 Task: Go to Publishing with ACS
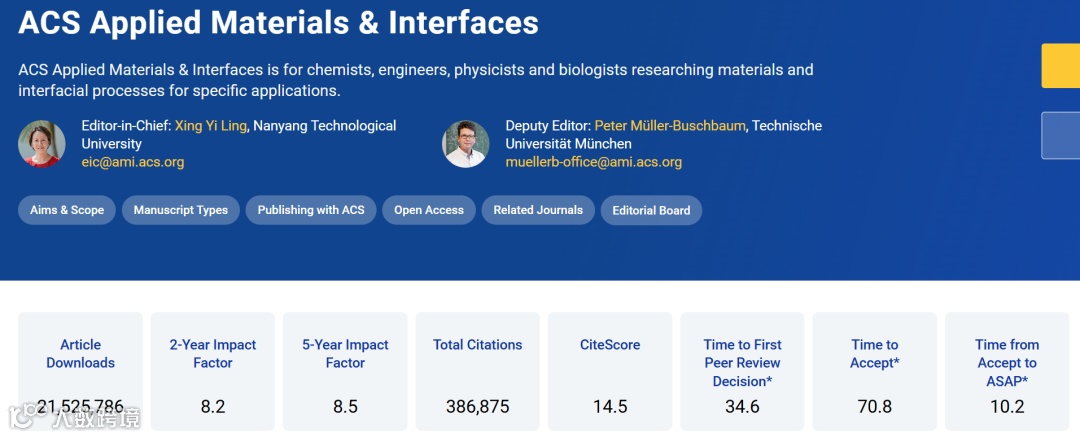[x=311, y=210]
